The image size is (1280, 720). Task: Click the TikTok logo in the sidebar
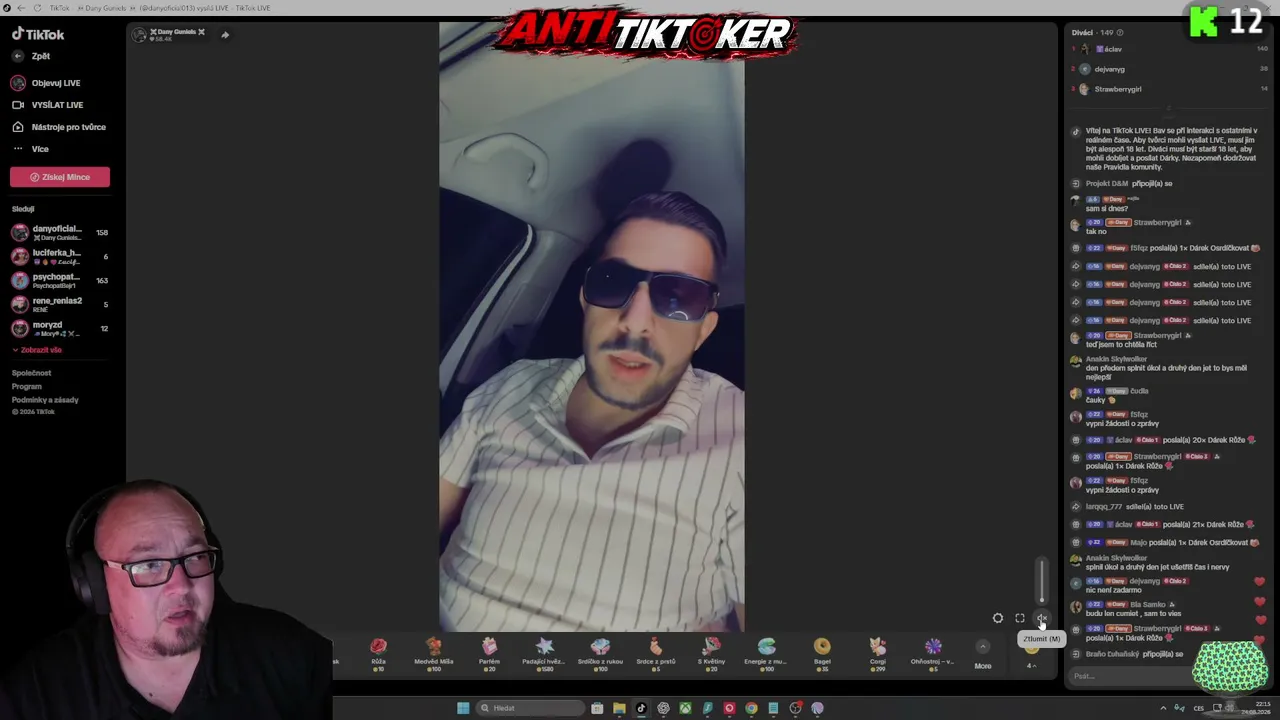point(38,34)
